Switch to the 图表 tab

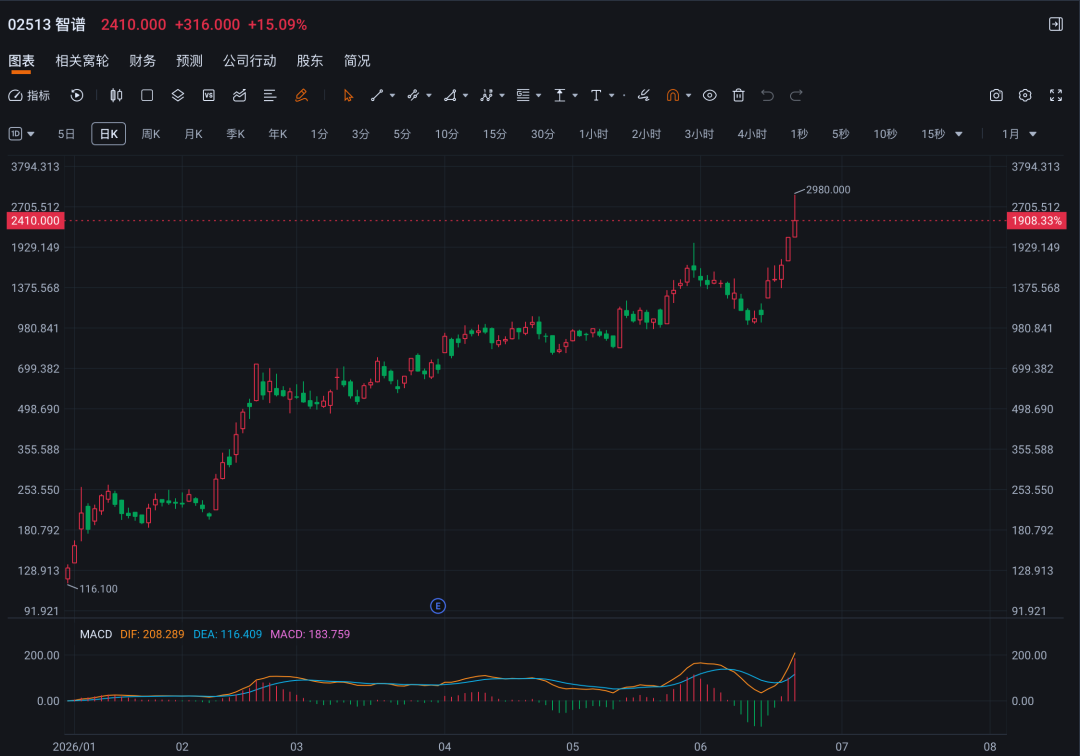click(x=21, y=61)
